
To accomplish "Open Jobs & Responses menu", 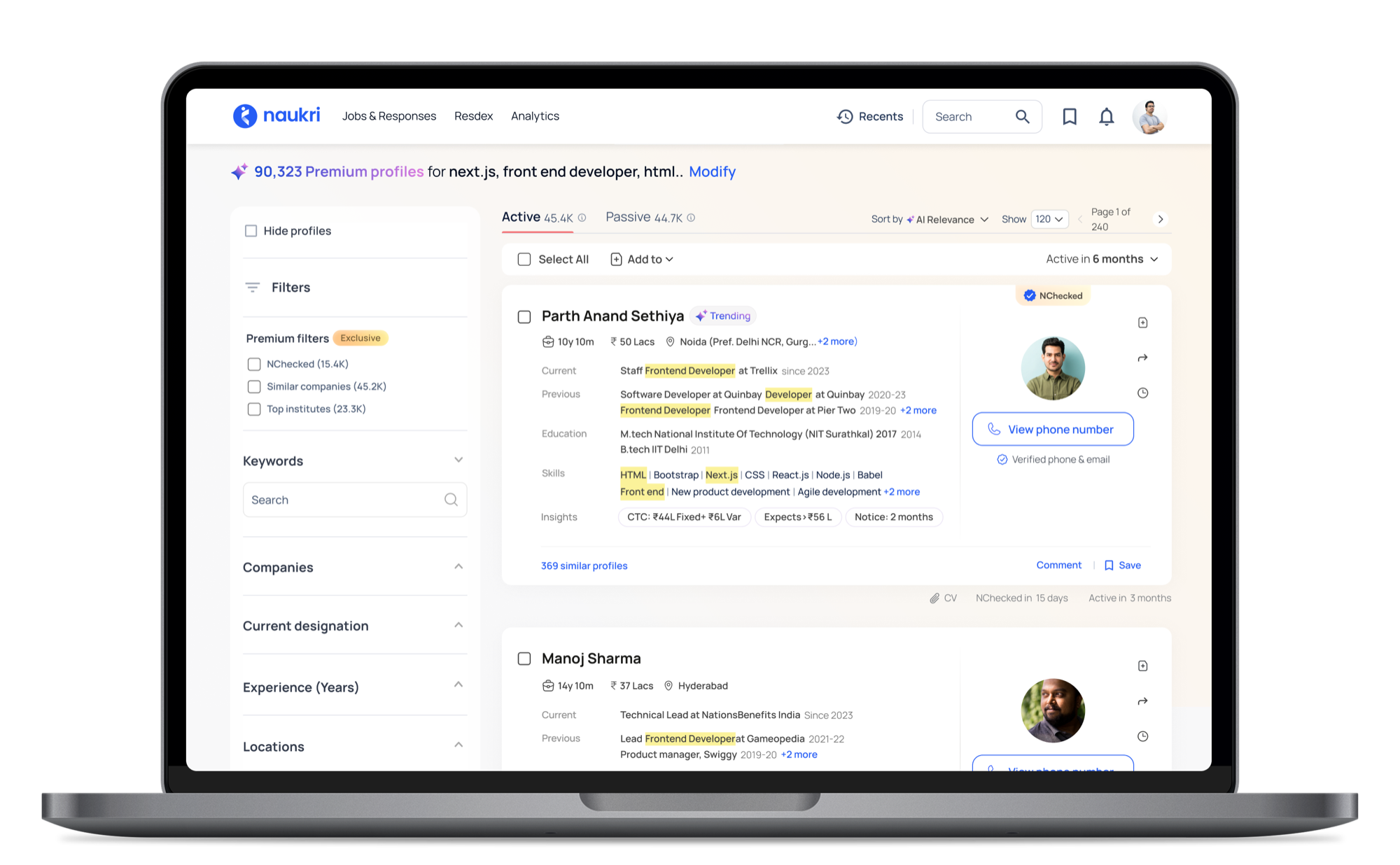I will [x=388, y=115].
